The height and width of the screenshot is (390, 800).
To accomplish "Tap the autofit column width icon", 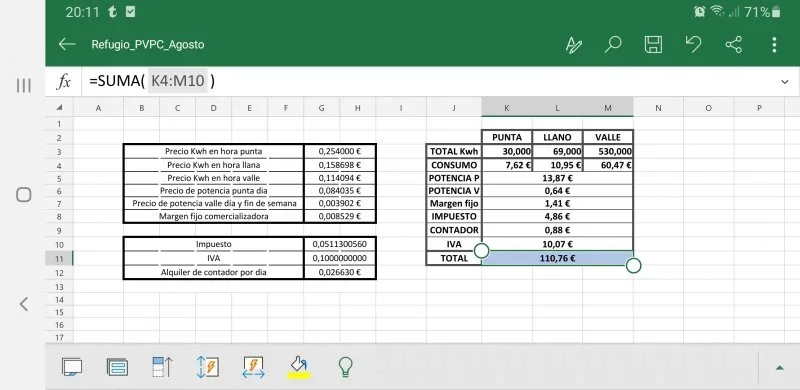I will click(x=254, y=367).
